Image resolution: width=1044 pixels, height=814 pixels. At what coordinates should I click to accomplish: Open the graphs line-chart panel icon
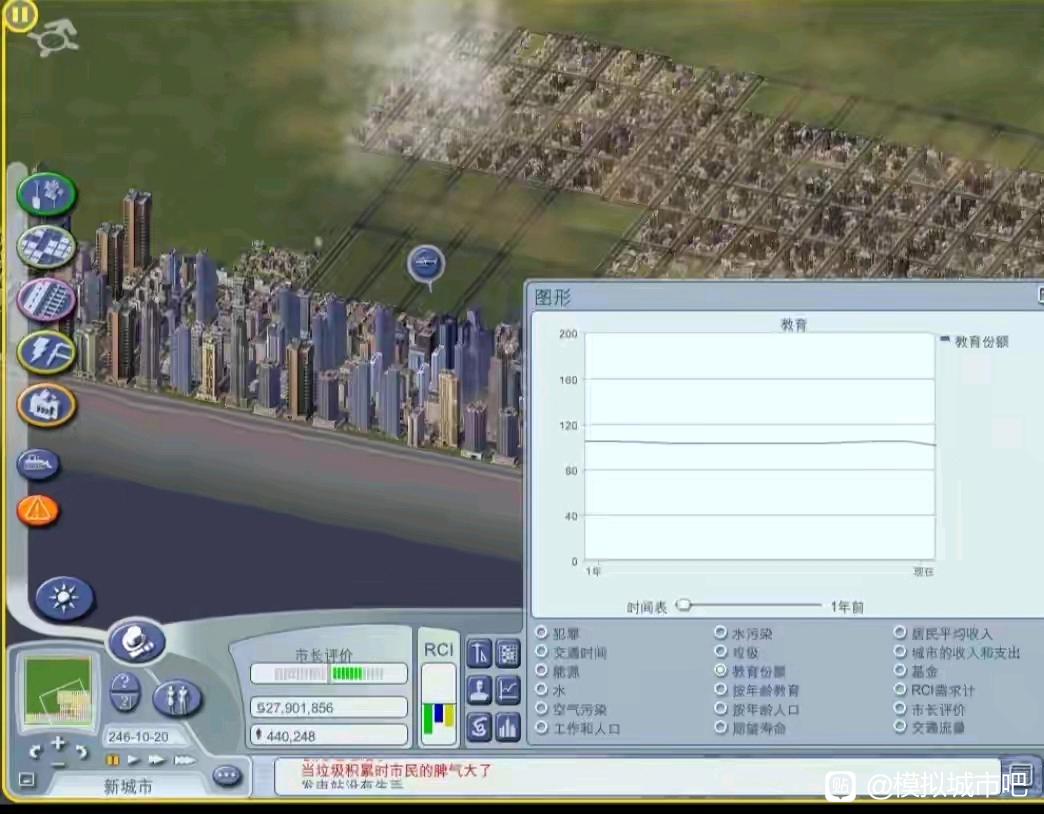tap(508, 690)
